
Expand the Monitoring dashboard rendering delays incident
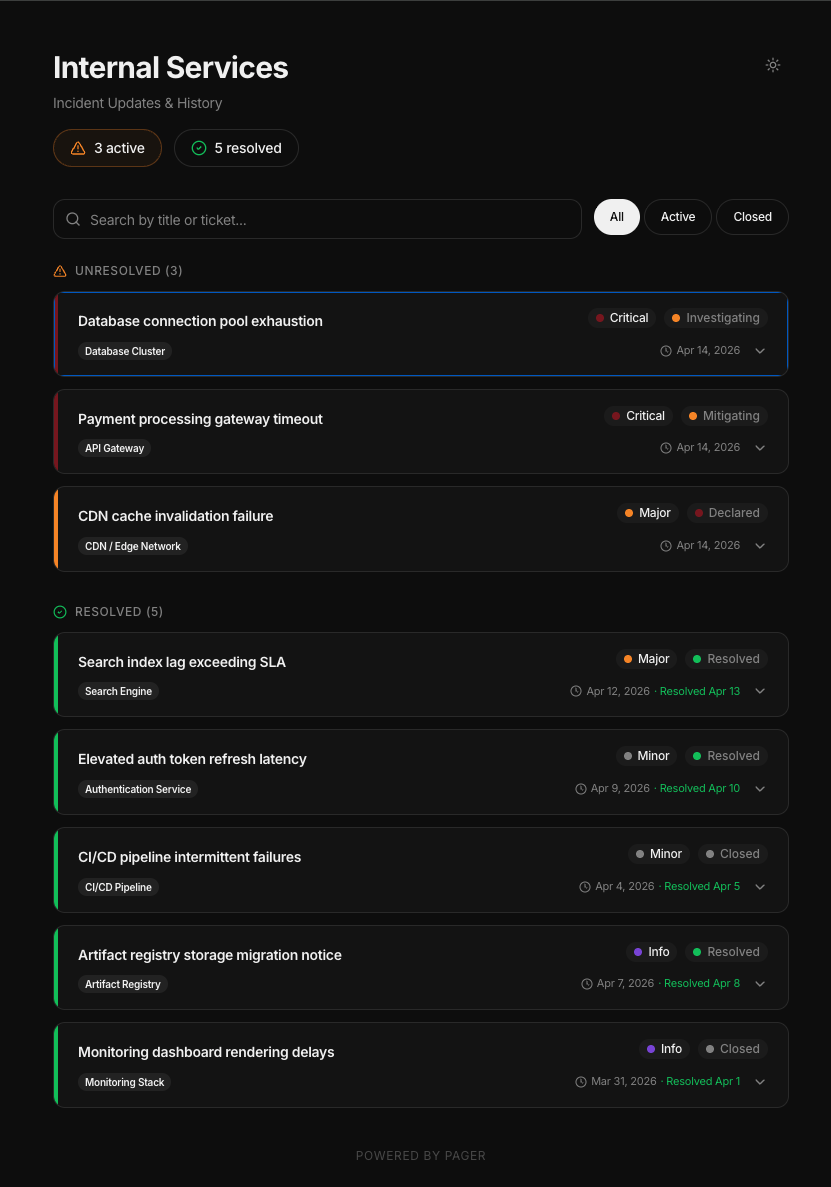click(760, 1081)
